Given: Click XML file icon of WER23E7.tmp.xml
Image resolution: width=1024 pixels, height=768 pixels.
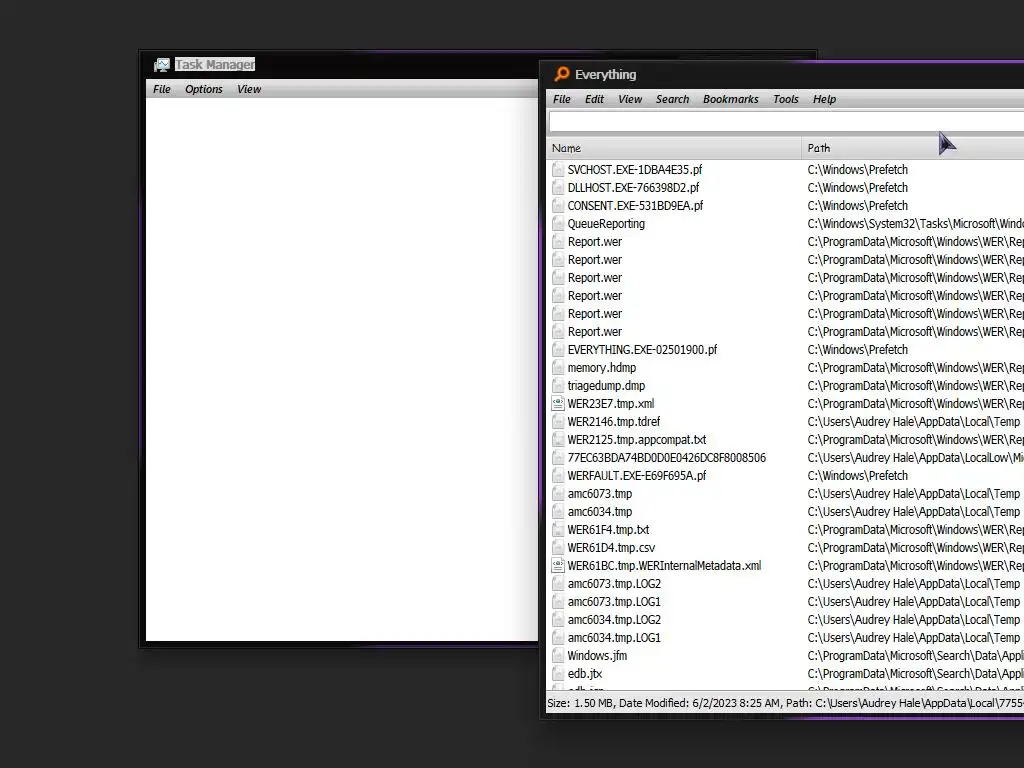Looking at the screenshot, I should pos(558,404).
